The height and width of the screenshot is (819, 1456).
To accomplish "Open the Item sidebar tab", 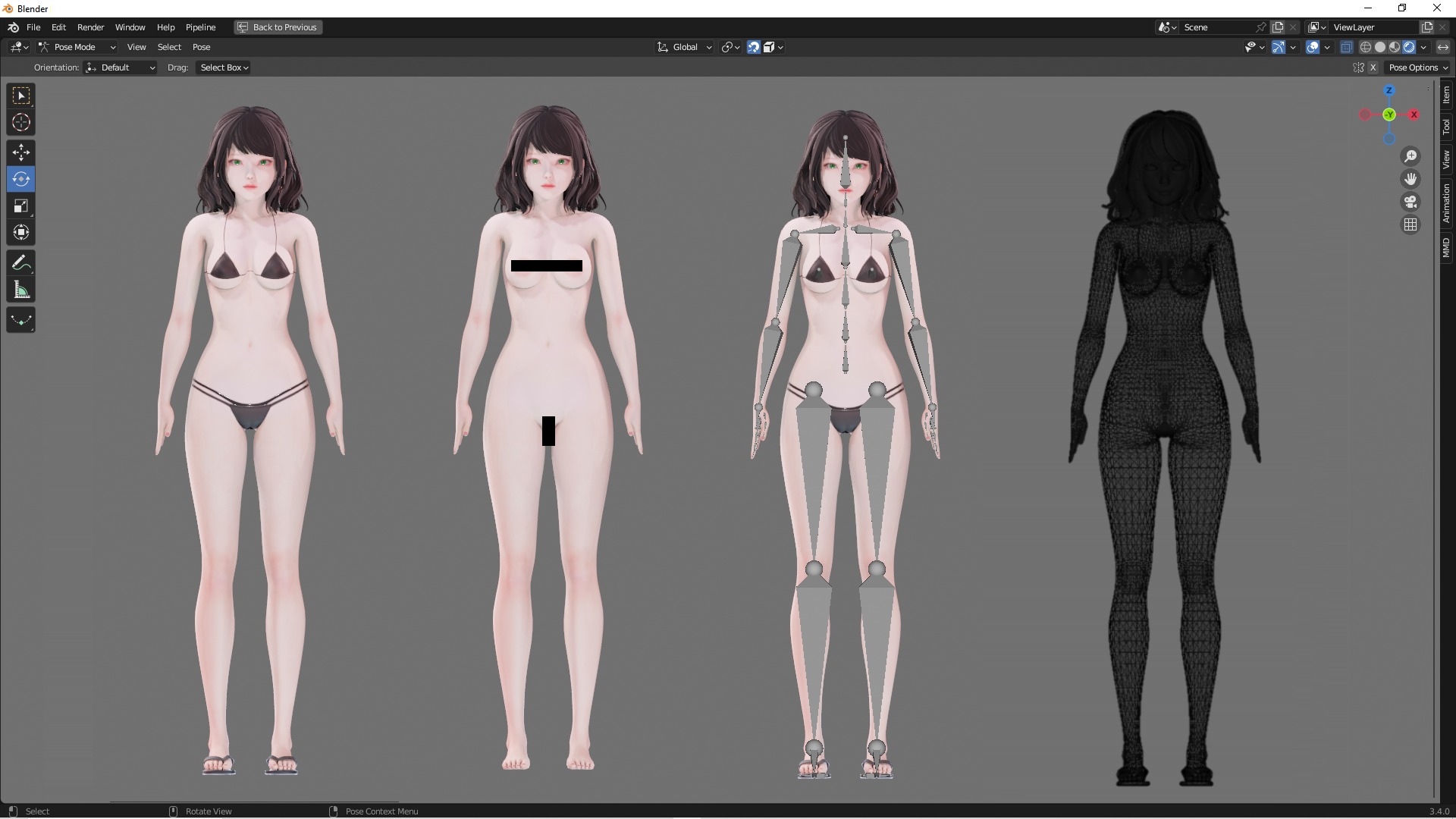I will tap(1447, 95).
